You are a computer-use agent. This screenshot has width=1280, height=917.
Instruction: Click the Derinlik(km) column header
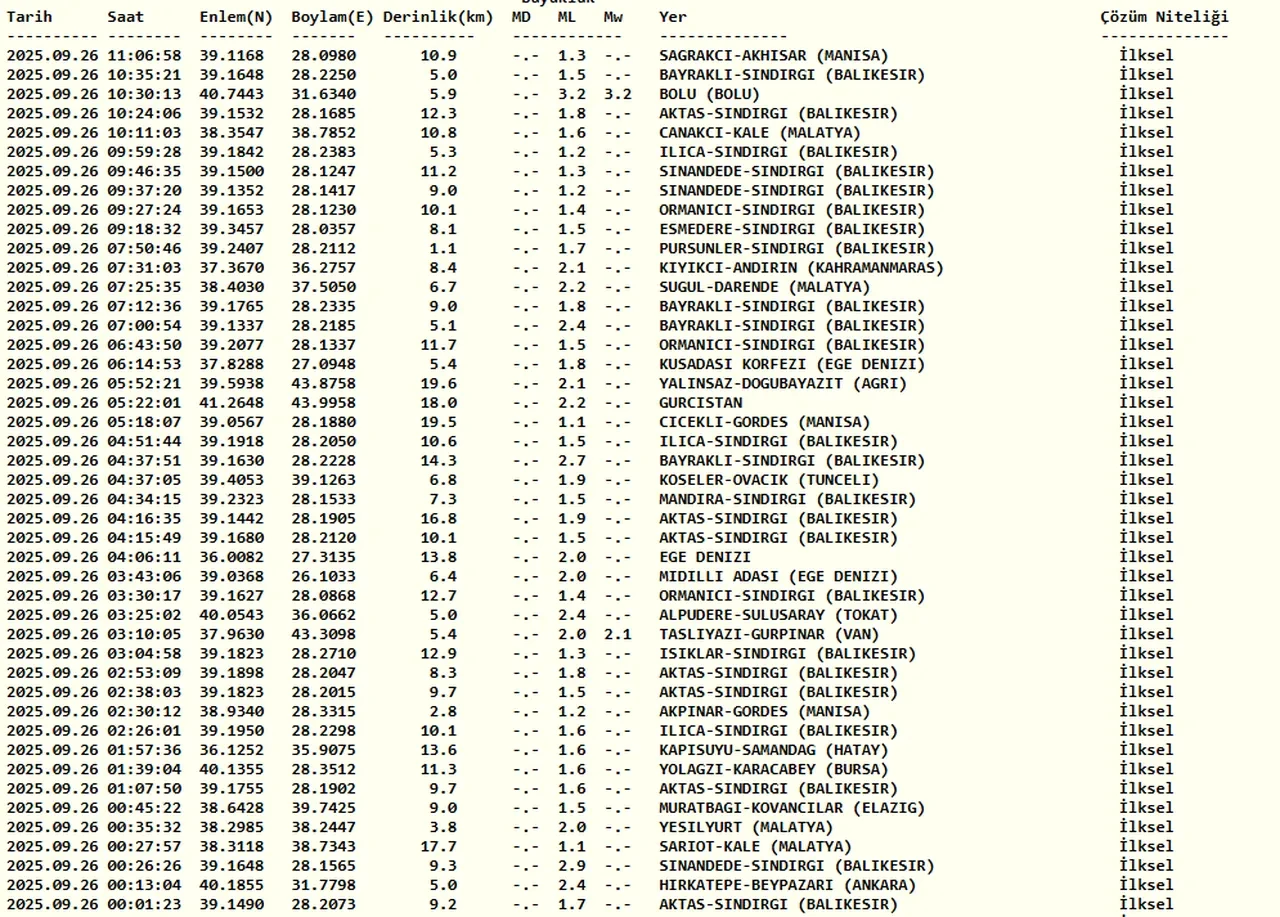pyautogui.click(x=438, y=17)
